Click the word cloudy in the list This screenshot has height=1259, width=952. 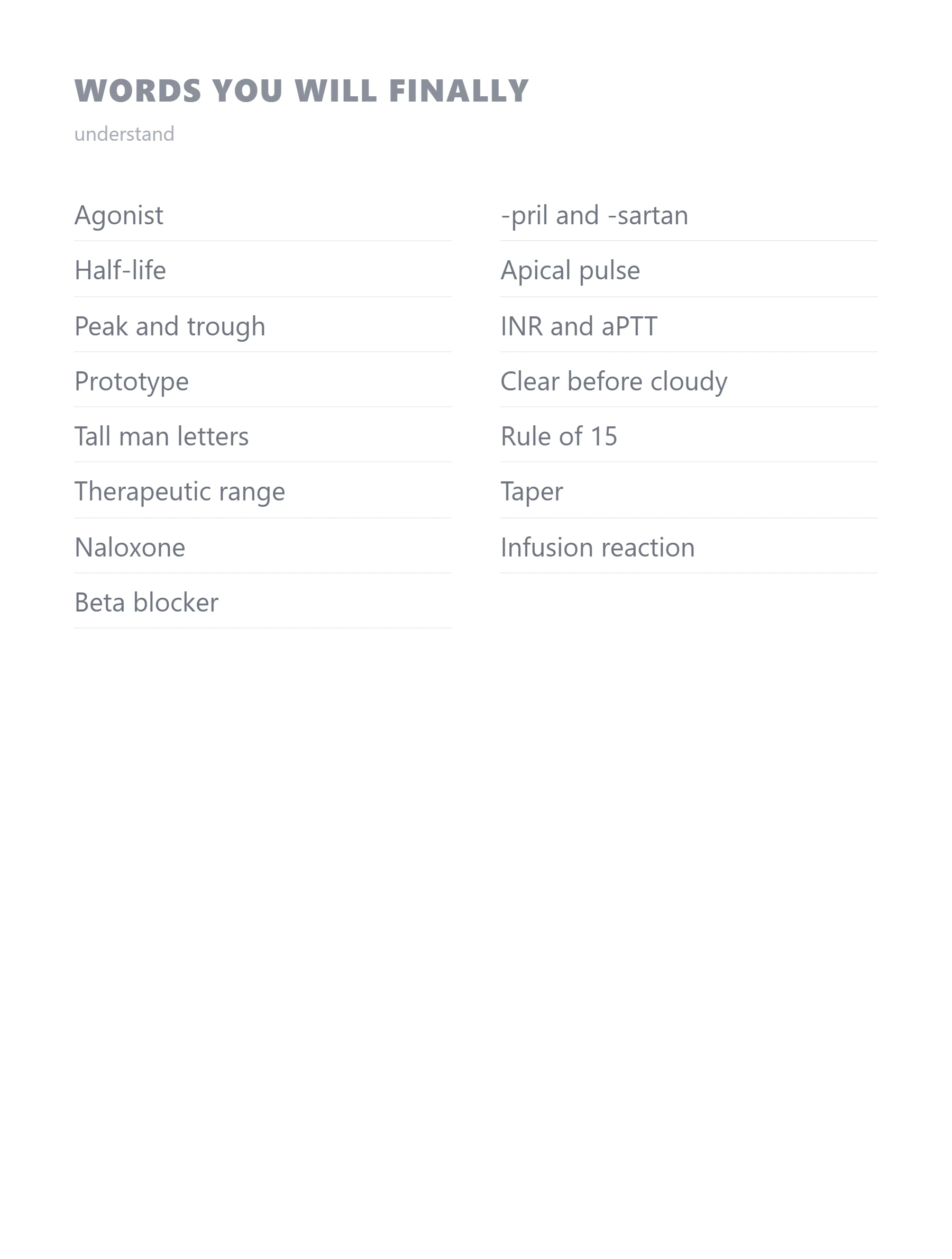pos(689,382)
